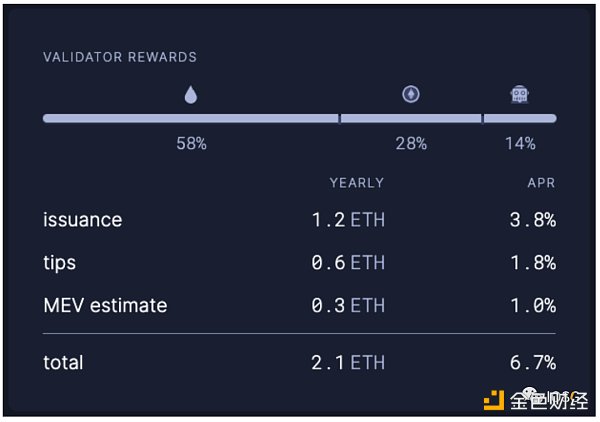
Task: Select the 28% tips bar segment
Action: 411,118
